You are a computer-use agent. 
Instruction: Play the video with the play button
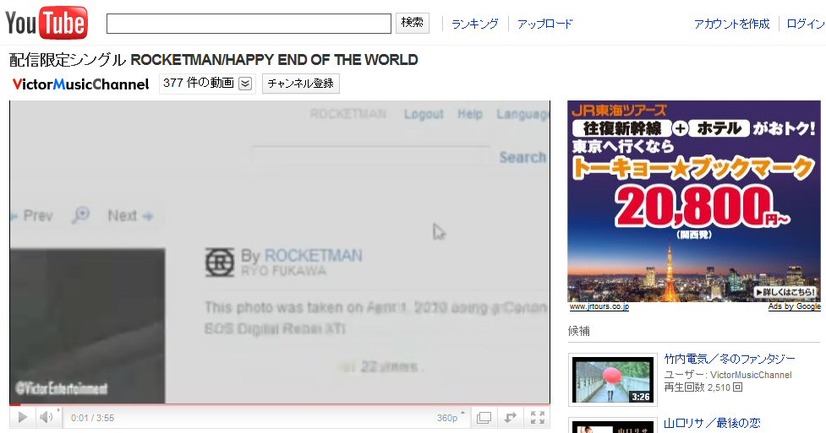(22, 418)
